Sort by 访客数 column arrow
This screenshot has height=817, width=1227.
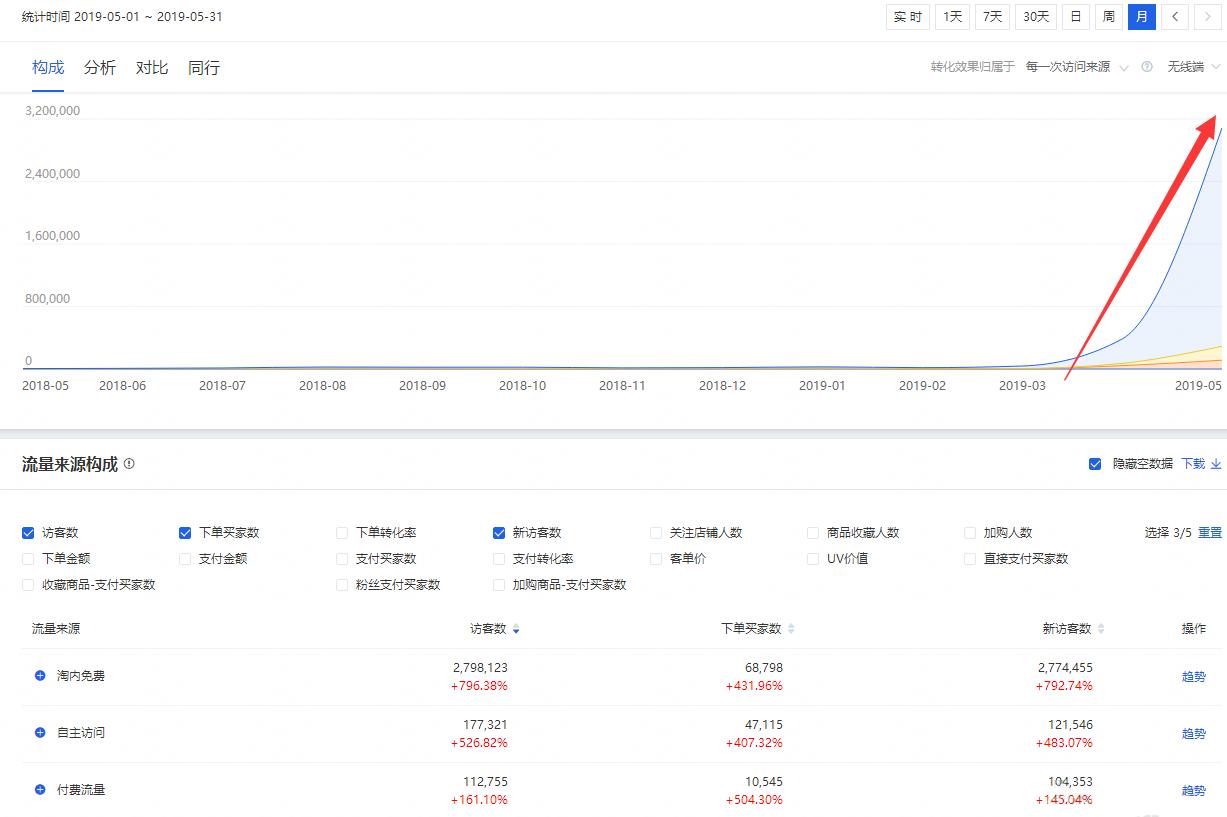tap(516, 629)
